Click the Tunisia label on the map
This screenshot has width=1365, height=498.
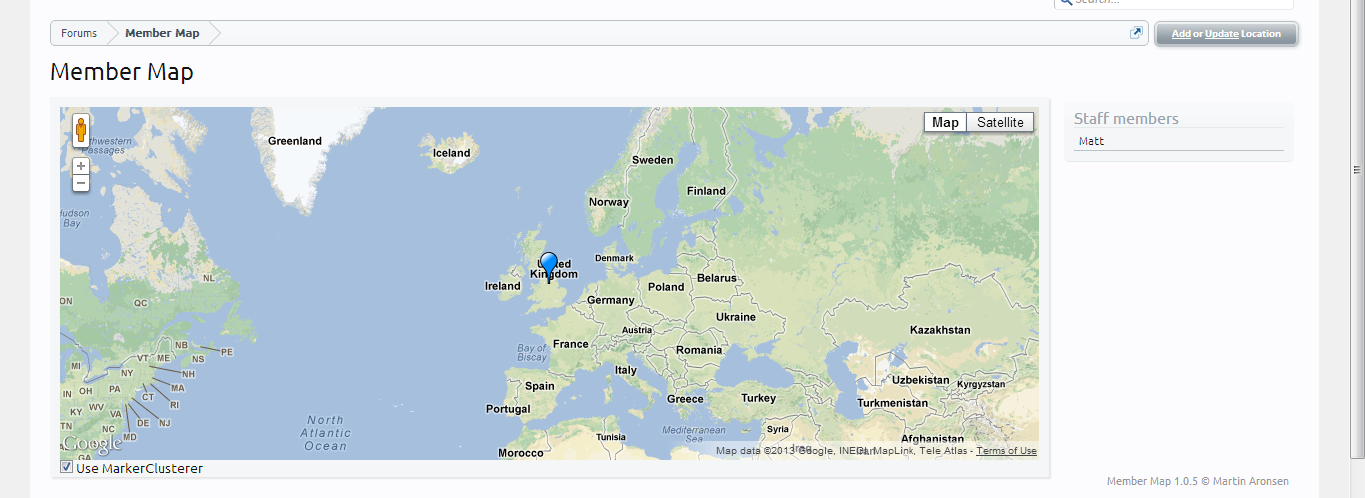[x=610, y=438]
